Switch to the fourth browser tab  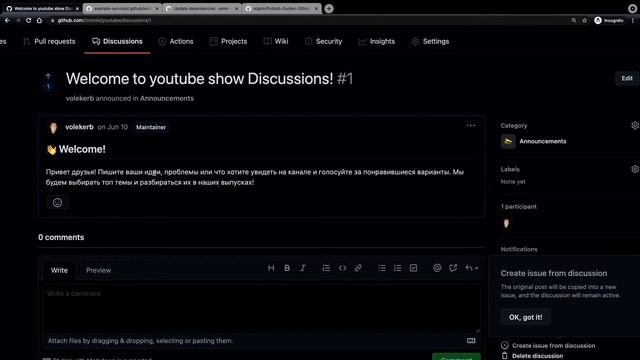tap(282, 9)
